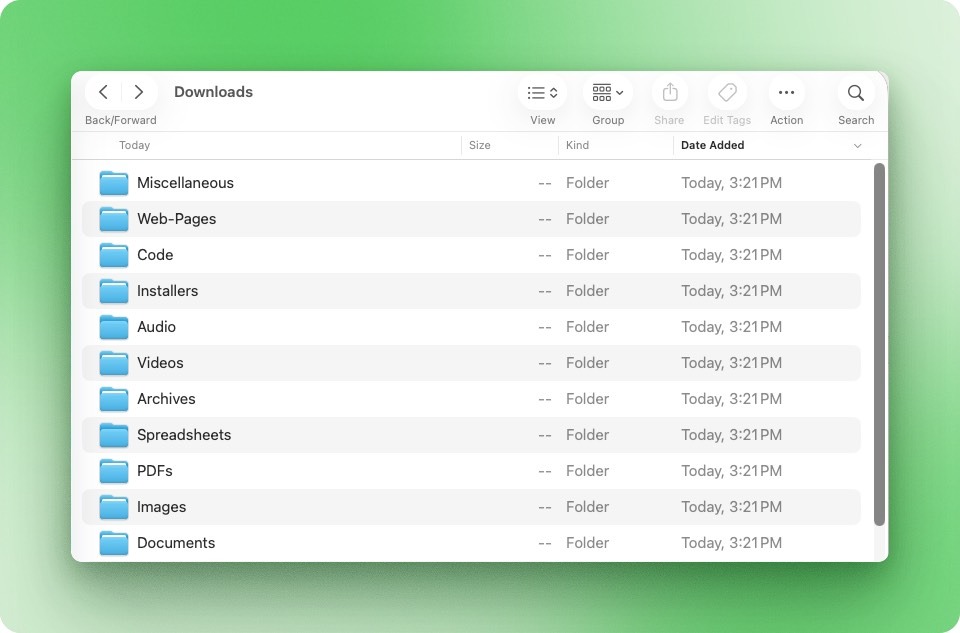The image size is (960, 633).
Task: Open the Date Added column sort chevron
Action: pos(857,145)
